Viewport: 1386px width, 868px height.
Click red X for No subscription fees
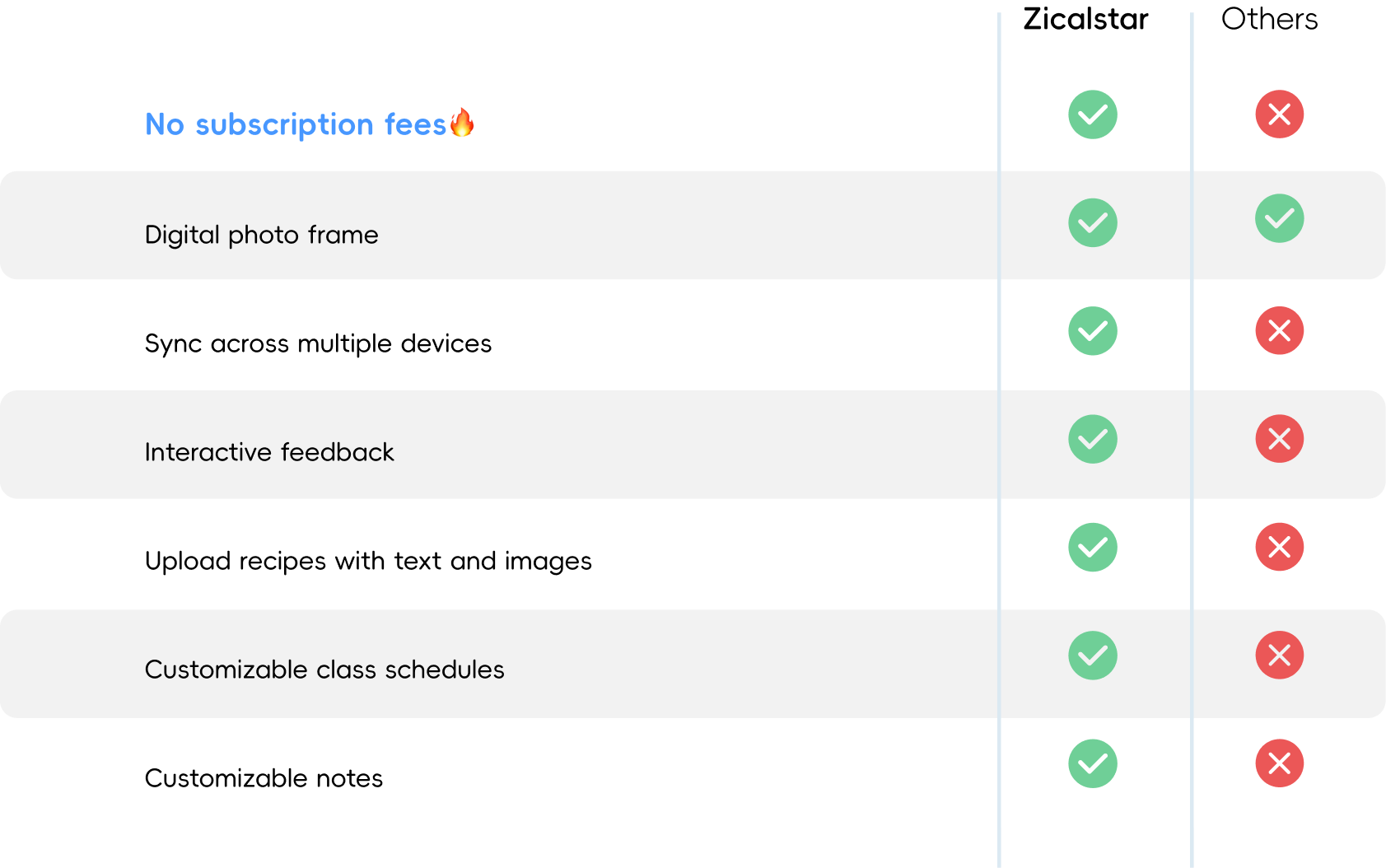(1279, 114)
